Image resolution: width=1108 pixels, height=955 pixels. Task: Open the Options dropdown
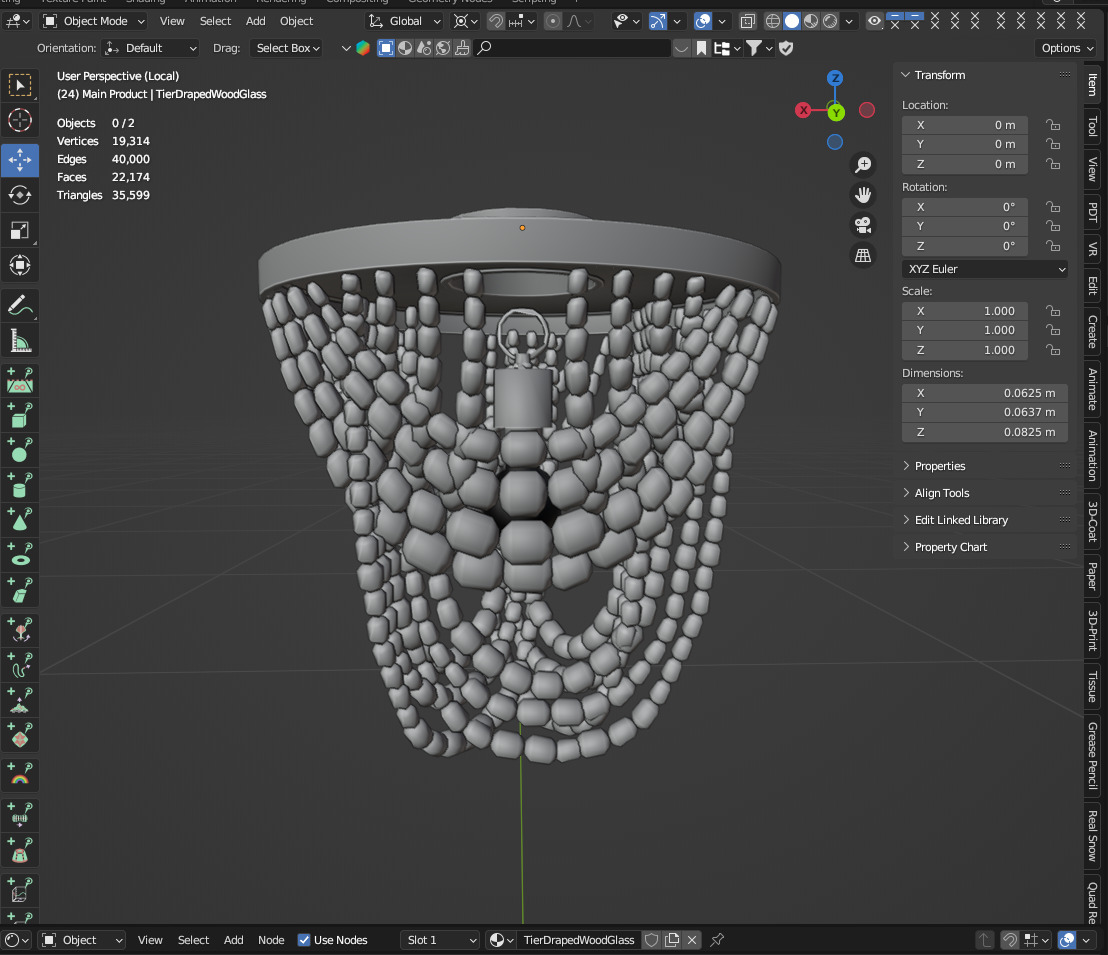(x=1067, y=48)
